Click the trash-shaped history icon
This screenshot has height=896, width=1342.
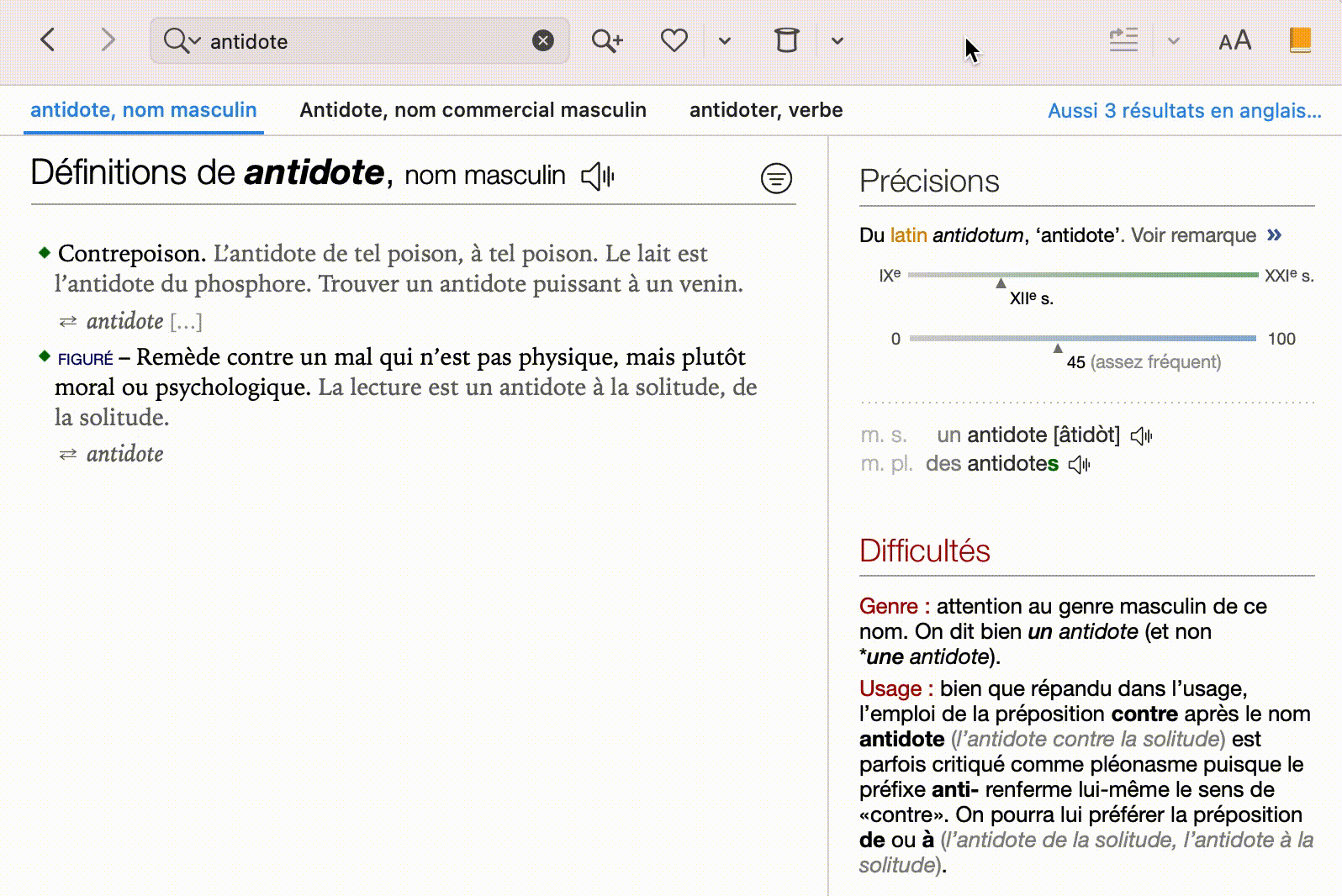click(x=786, y=40)
